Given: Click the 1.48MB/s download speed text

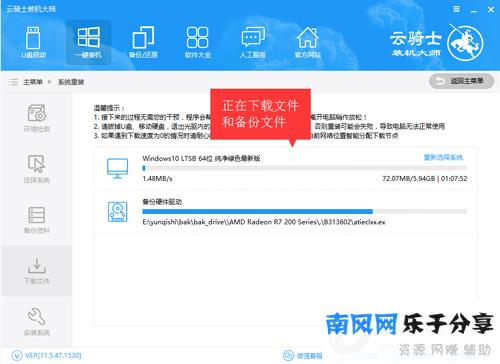Looking at the screenshot, I should (157, 179).
